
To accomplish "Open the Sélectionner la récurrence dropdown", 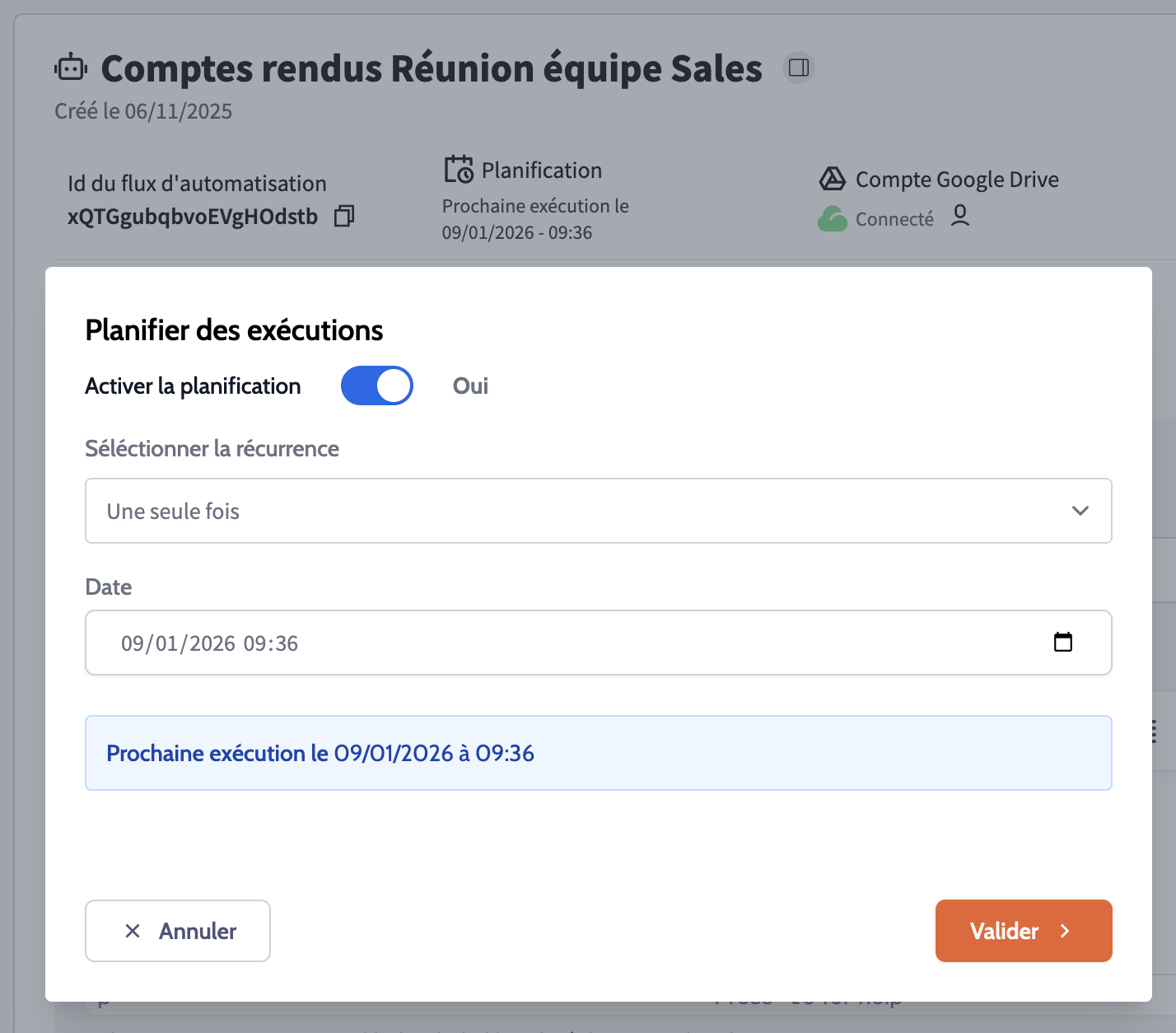I will pos(598,511).
